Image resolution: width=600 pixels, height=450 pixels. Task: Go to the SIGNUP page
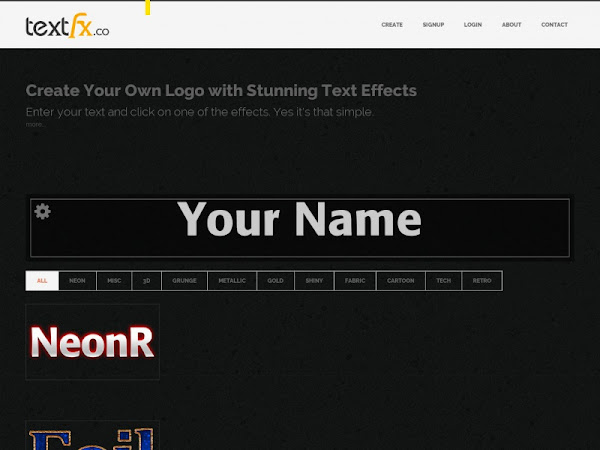[433, 24]
